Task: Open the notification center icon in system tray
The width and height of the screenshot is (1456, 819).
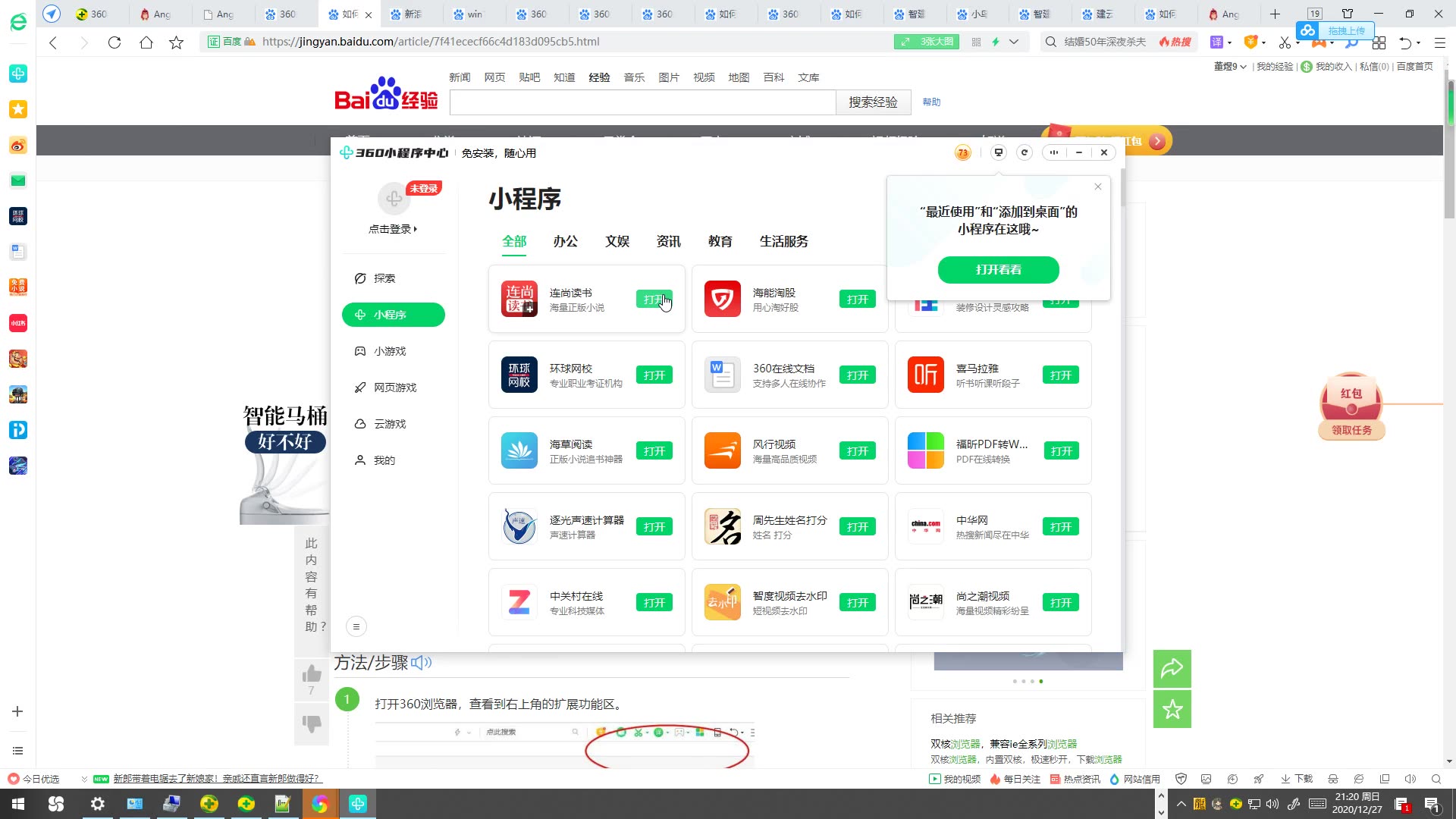Action: point(1432,805)
